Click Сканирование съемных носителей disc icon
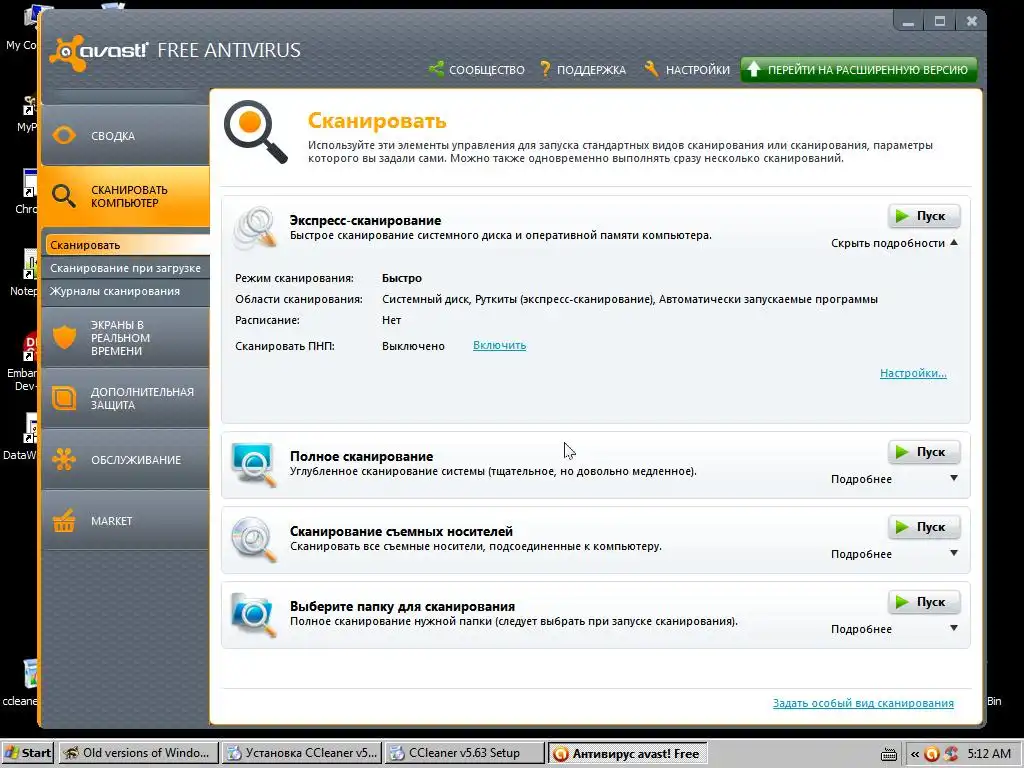The width and height of the screenshot is (1024, 768). click(x=253, y=539)
